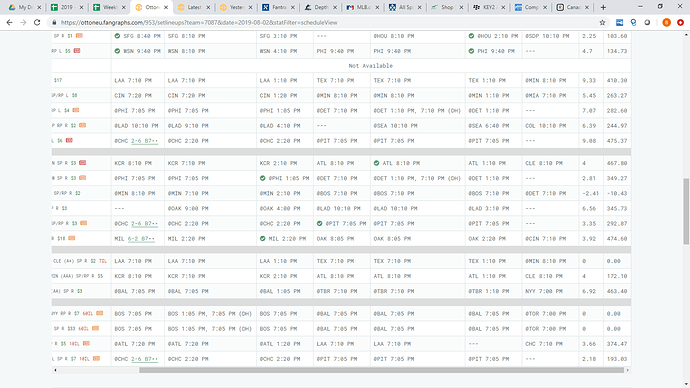Viewport: 690px width, 388px height.
Task: Click the orange badge in the @PHI SP R $3 row
Action: click(x=82, y=178)
